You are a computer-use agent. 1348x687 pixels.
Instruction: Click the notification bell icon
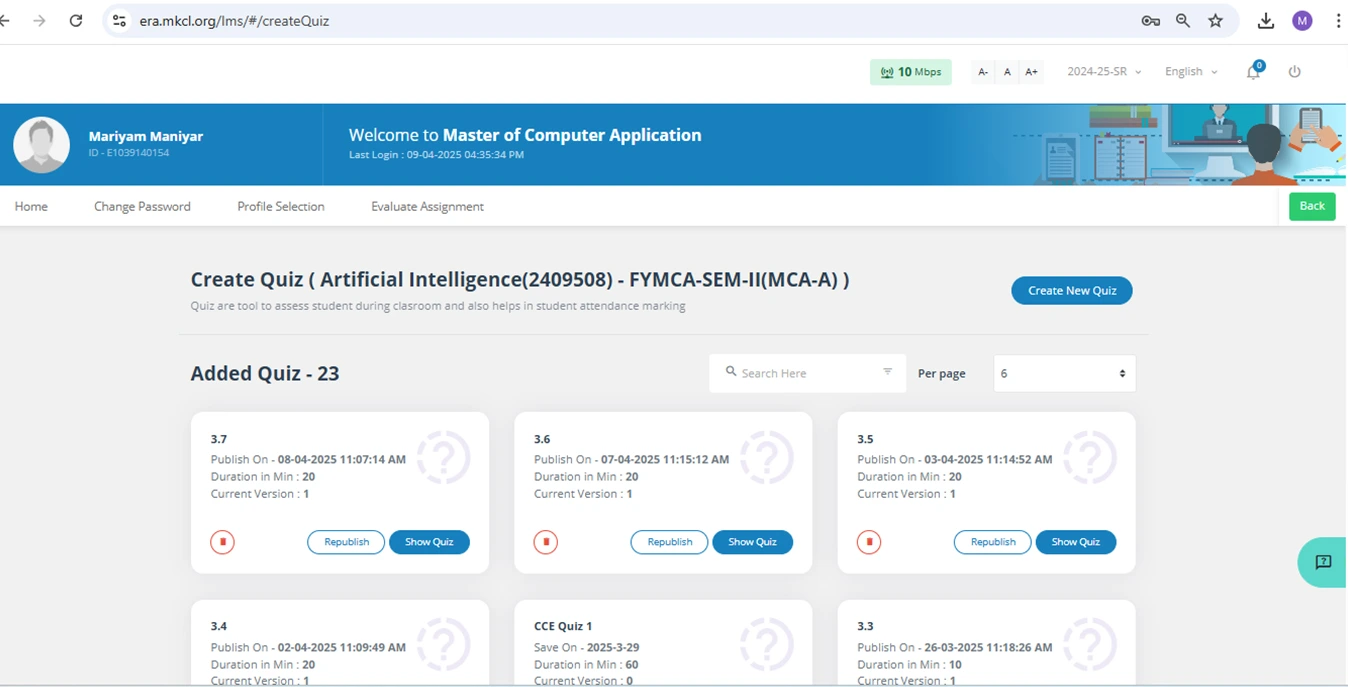pyautogui.click(x=1253, y=72)
